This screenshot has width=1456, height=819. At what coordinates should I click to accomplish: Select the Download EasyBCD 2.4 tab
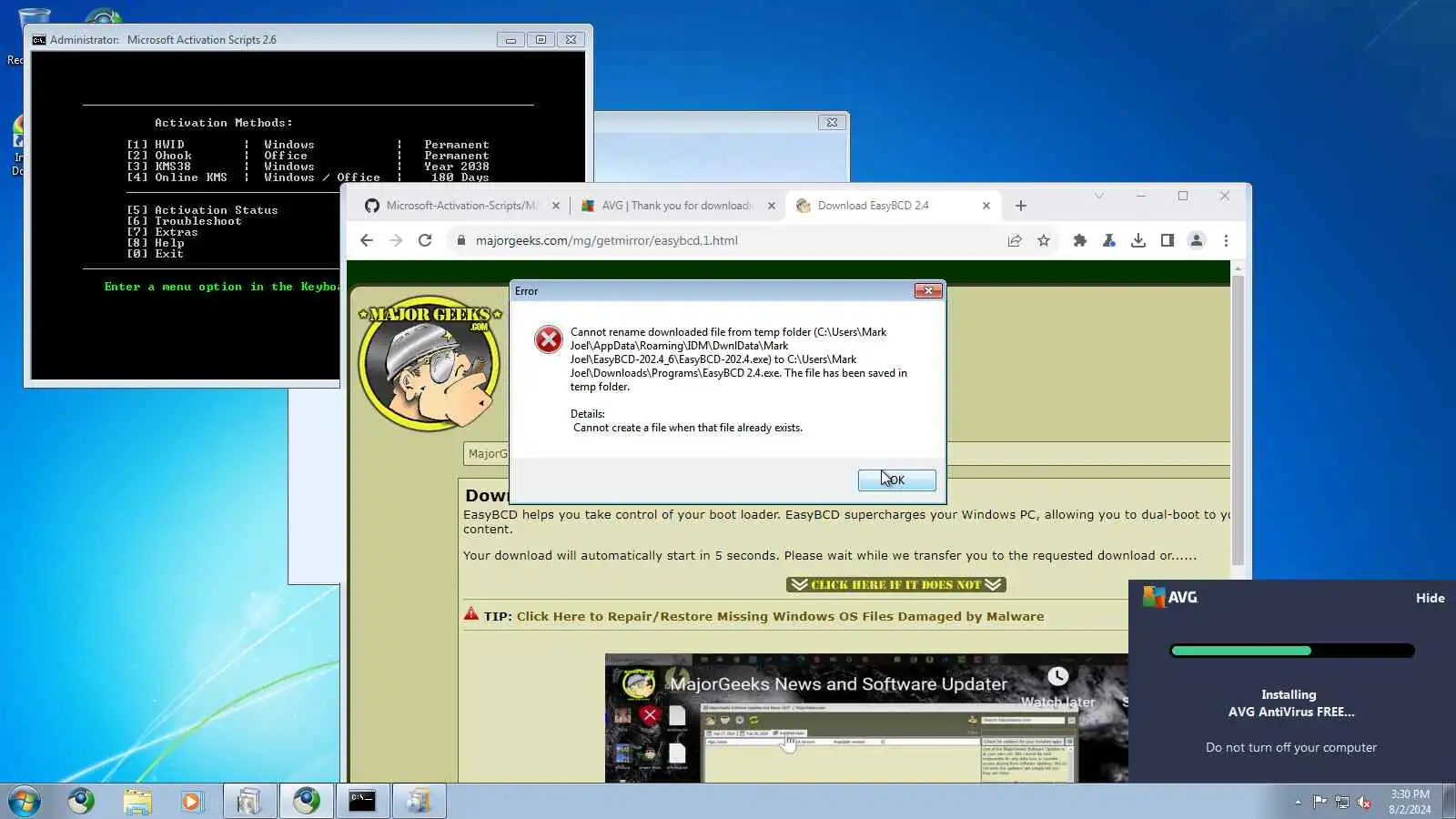[x=893, y=206]
